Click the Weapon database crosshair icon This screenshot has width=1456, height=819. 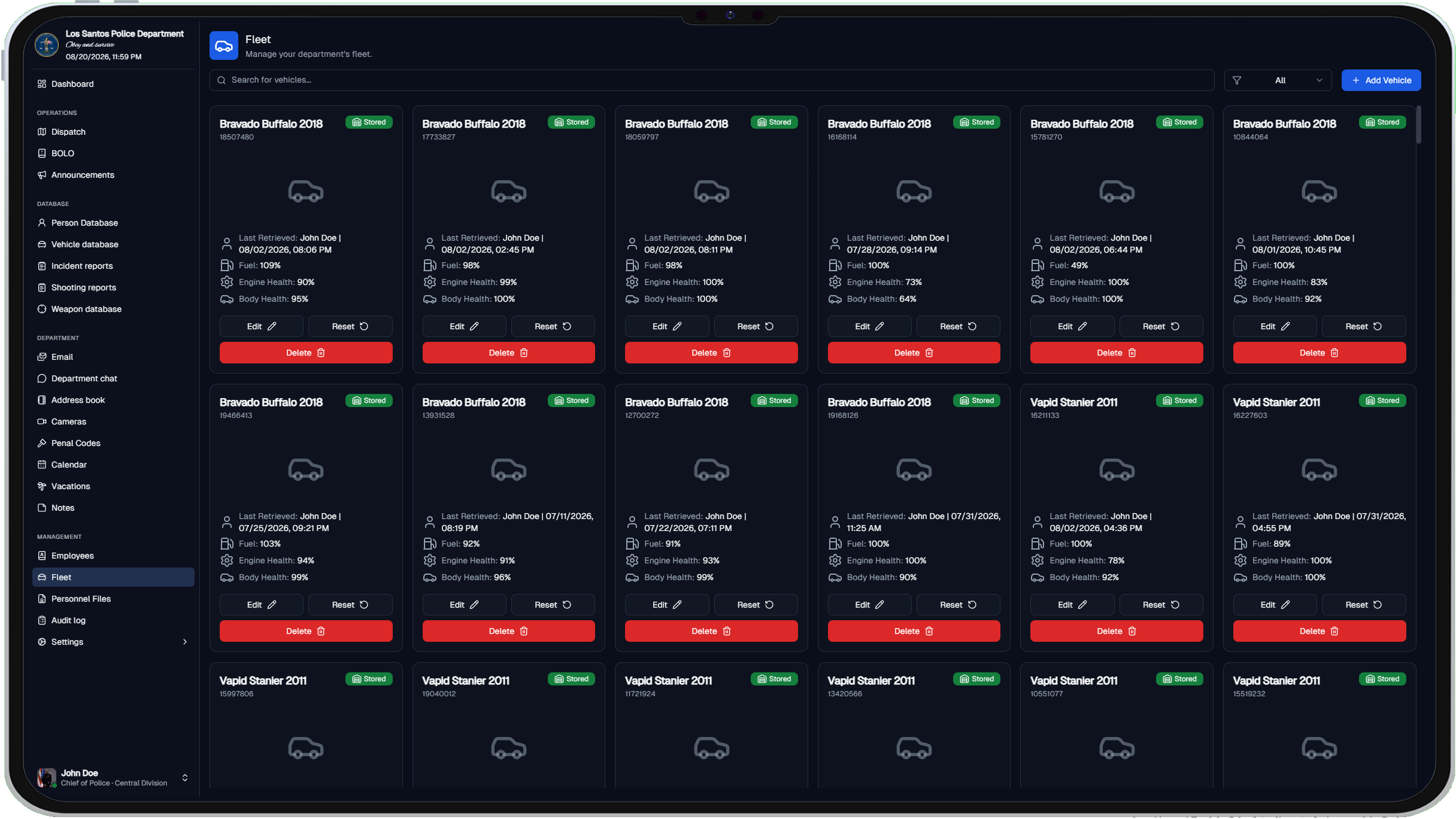(42, 309)
